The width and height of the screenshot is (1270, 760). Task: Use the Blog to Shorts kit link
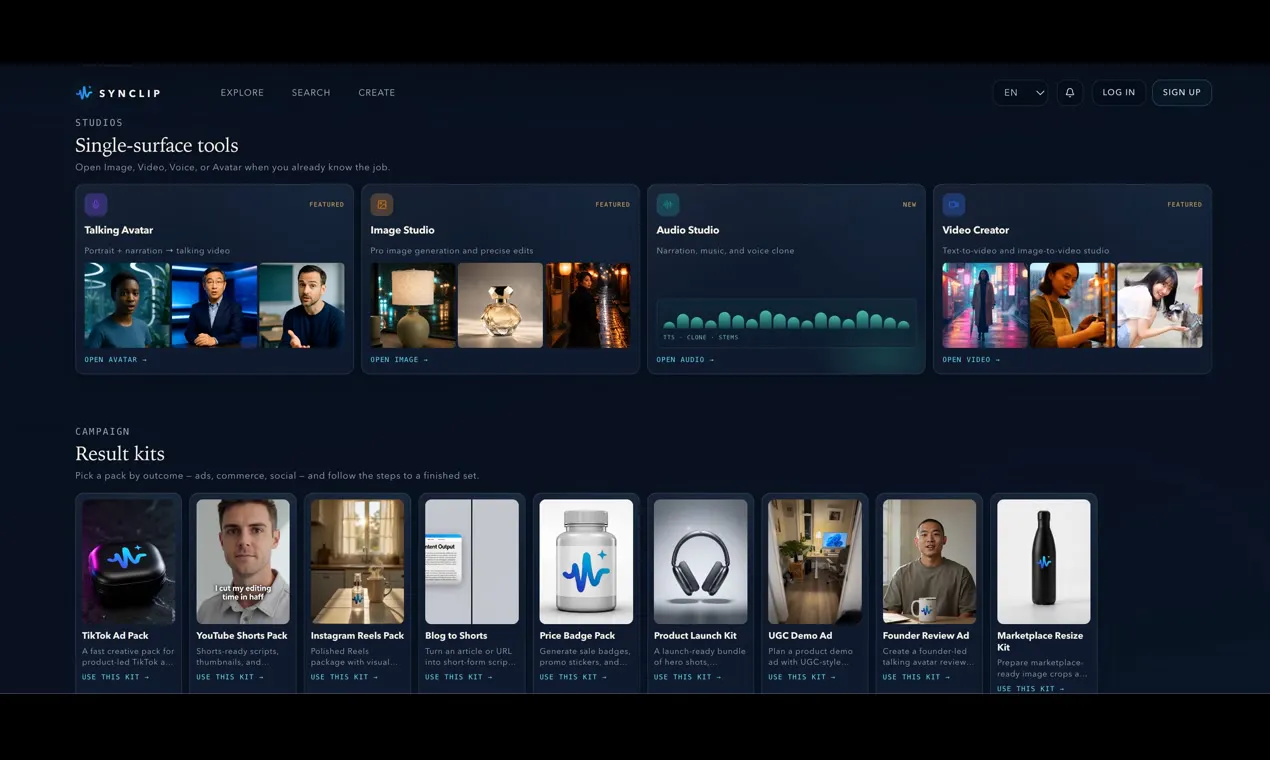point(459,677)
